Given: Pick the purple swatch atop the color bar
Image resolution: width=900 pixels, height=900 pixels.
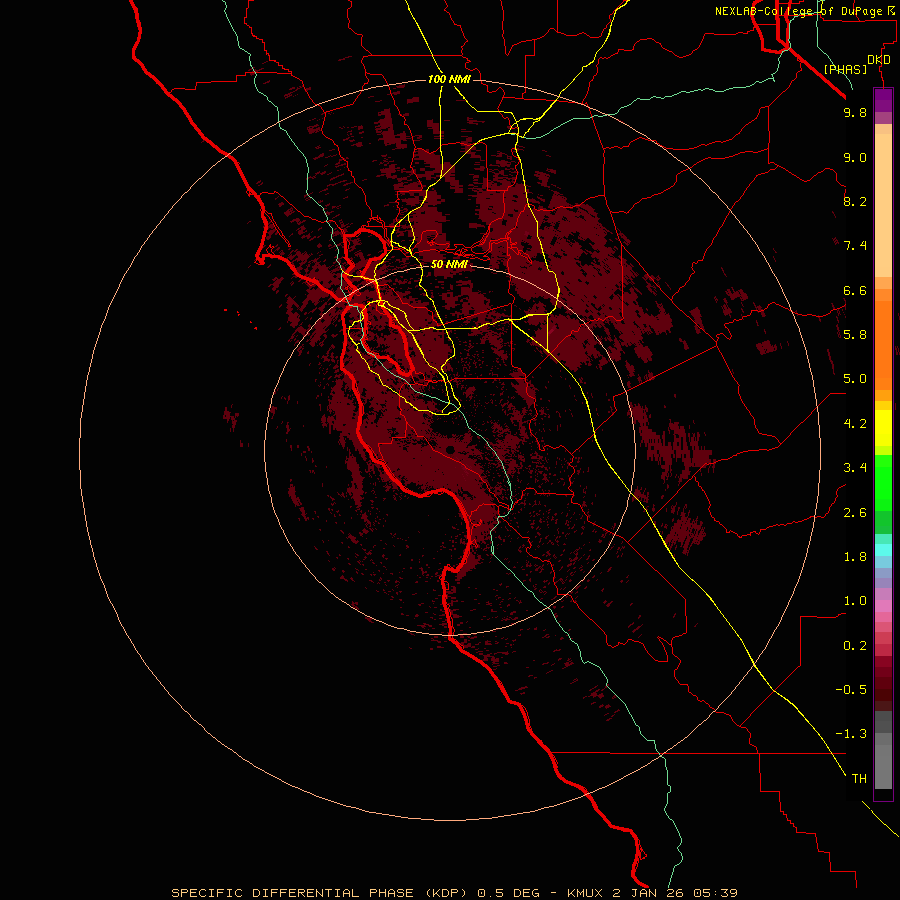Looking at the screenshot, I should (883, 100).
